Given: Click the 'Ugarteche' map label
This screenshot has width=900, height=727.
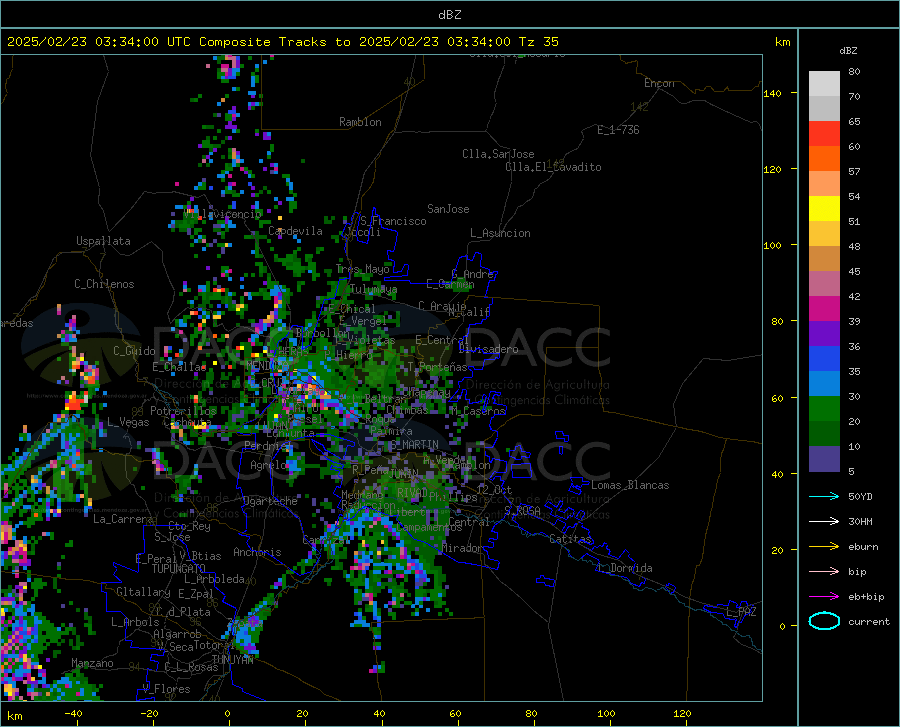Looking at the screenshot, I should 270,501.
